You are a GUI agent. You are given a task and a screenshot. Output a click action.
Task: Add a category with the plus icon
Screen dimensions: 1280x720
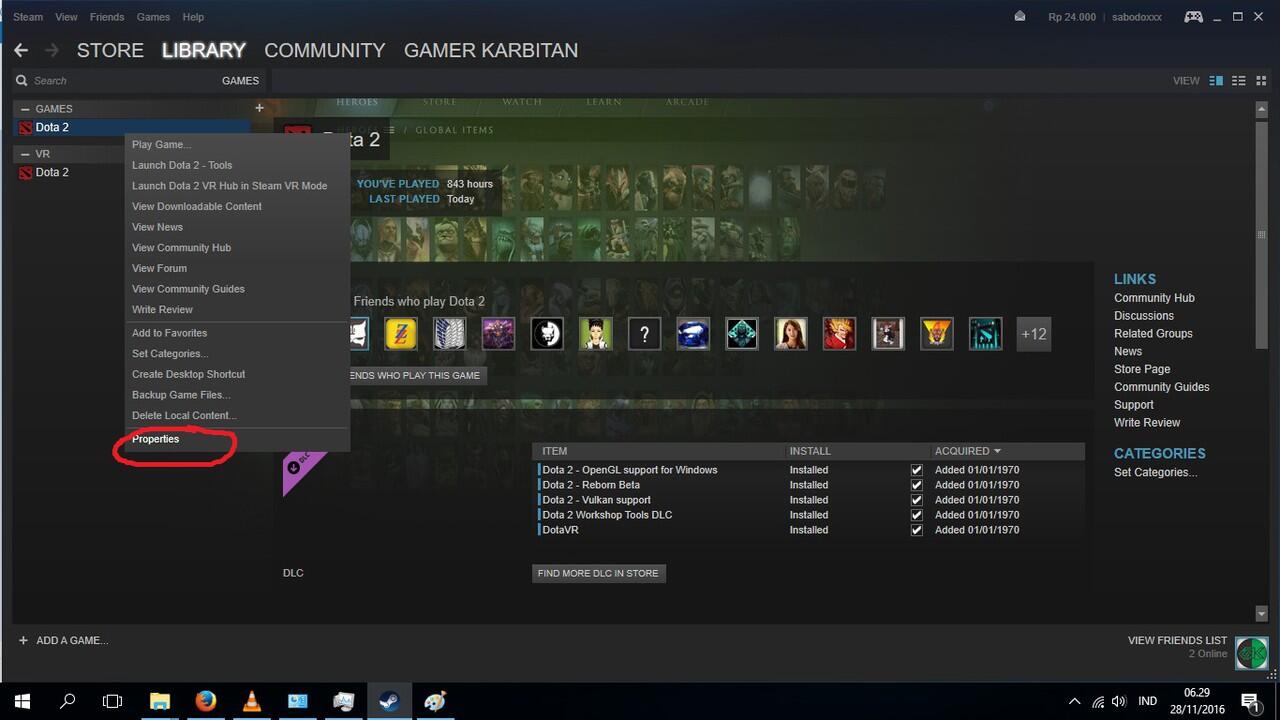259,108
